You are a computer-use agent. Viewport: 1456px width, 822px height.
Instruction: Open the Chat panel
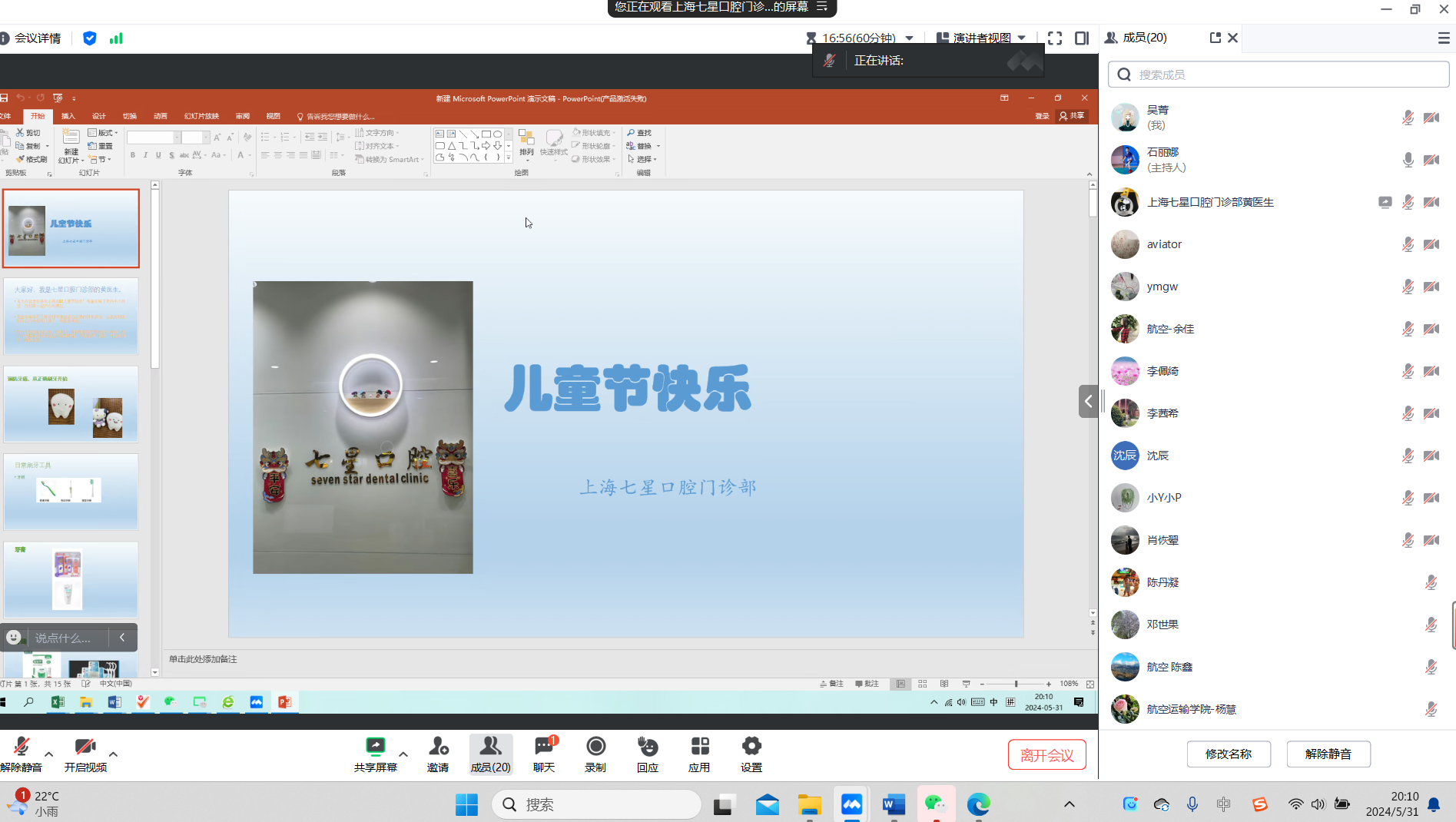[544, 754]
